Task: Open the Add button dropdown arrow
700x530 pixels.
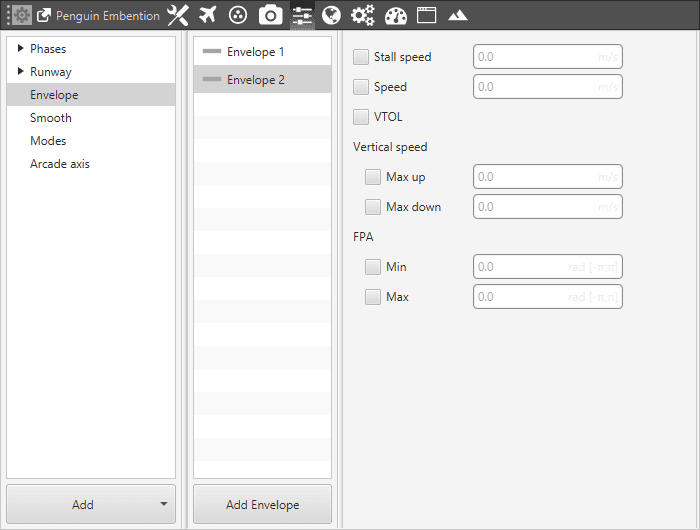Action: (x=164, y=504)
